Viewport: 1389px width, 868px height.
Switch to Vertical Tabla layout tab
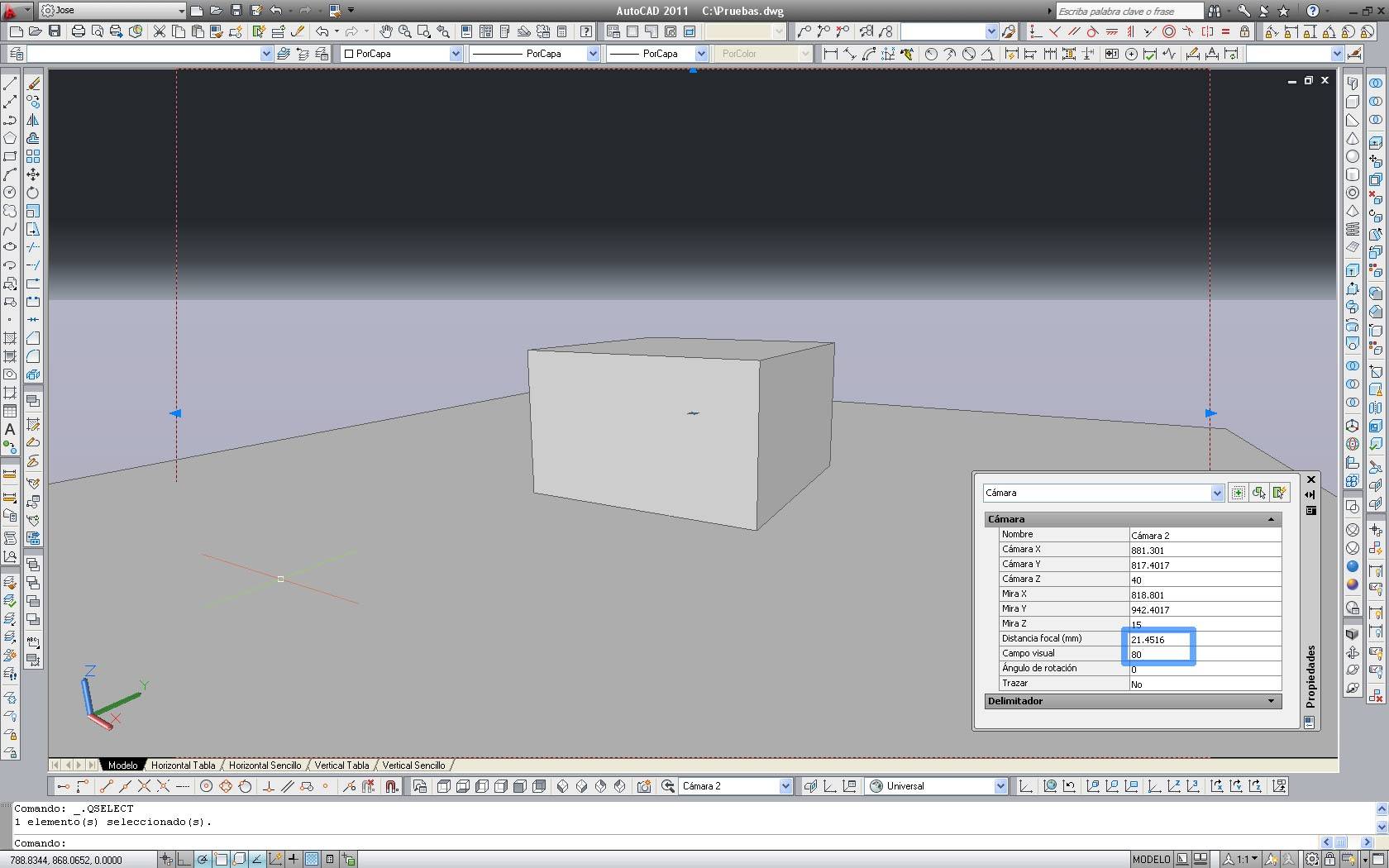(x=341, y=765)
